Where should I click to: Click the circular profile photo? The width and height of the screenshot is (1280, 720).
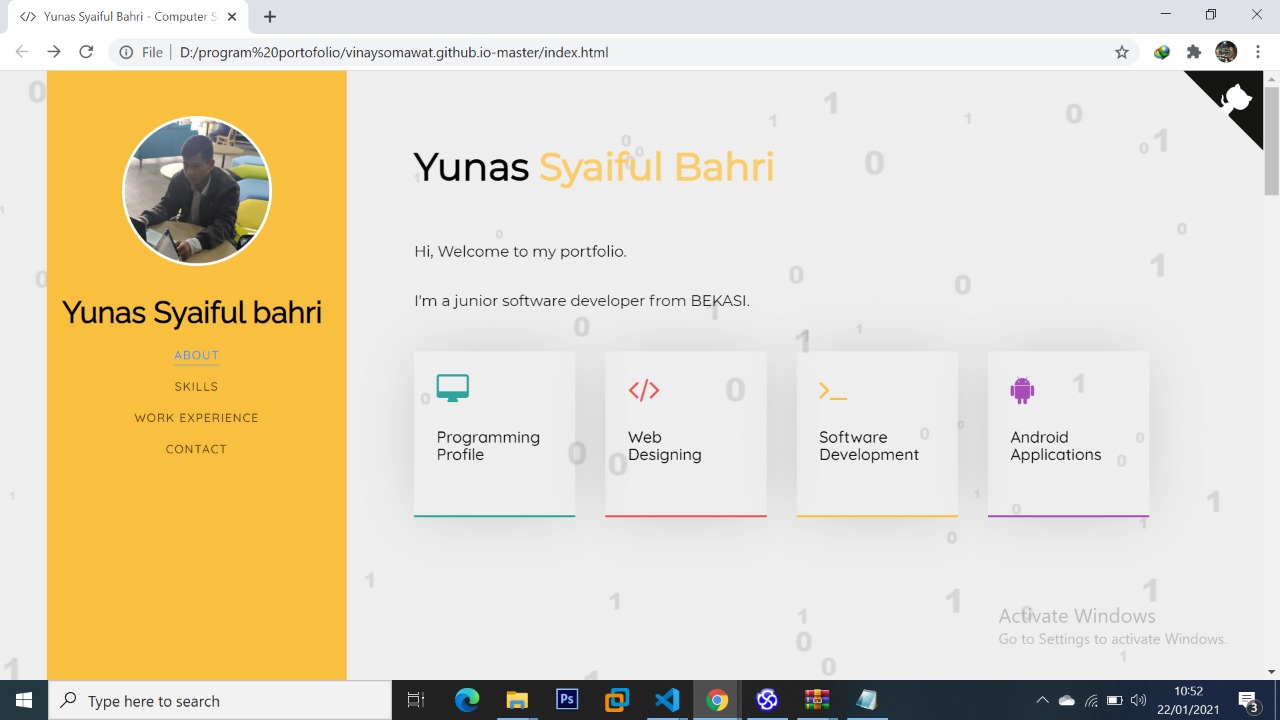click(x=197, y=191)
